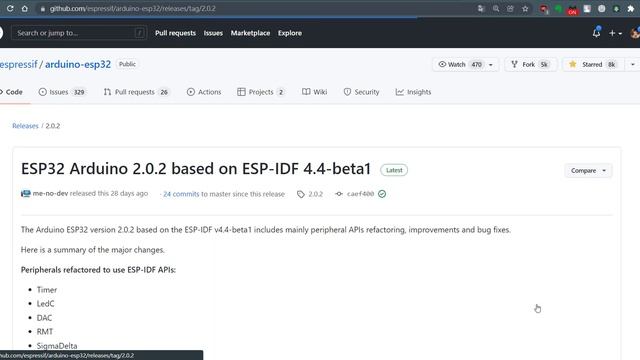Click the RMT list item

45,331
